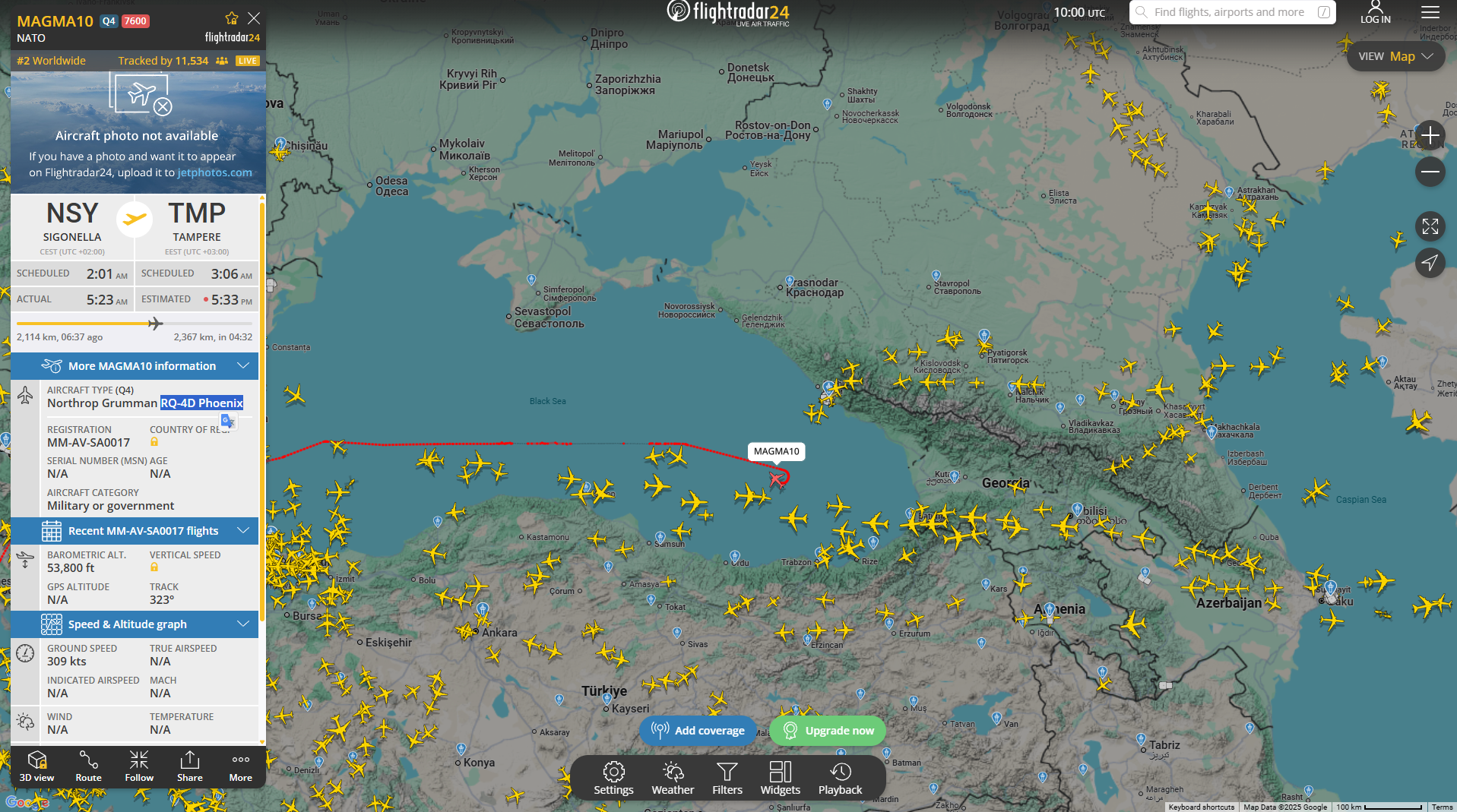Open the VIEW Map dropdown
Image resolution: width=1457 pixels, height=812 pixels.
click(1395, 56)
